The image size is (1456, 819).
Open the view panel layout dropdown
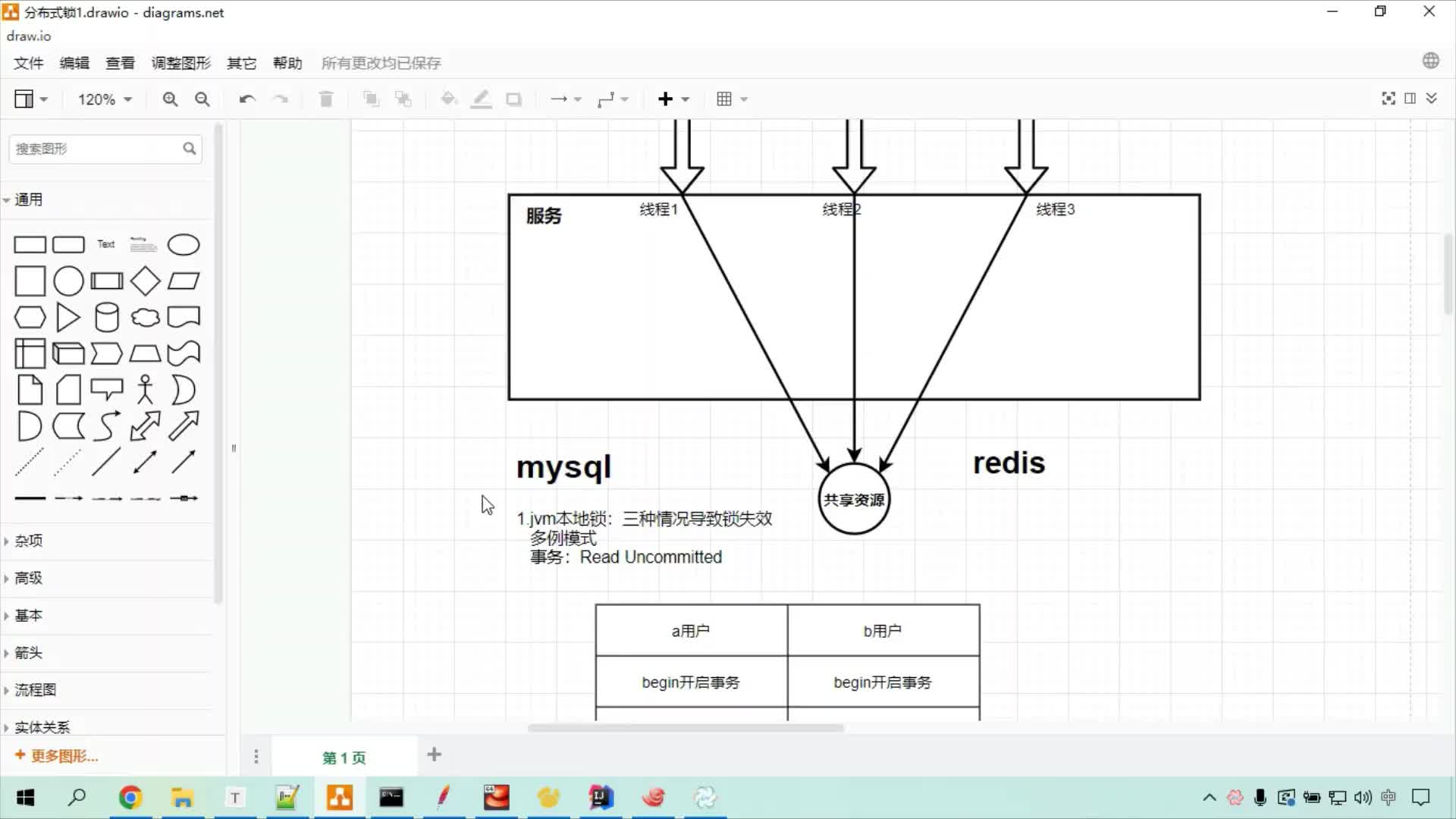coord(31,99)
